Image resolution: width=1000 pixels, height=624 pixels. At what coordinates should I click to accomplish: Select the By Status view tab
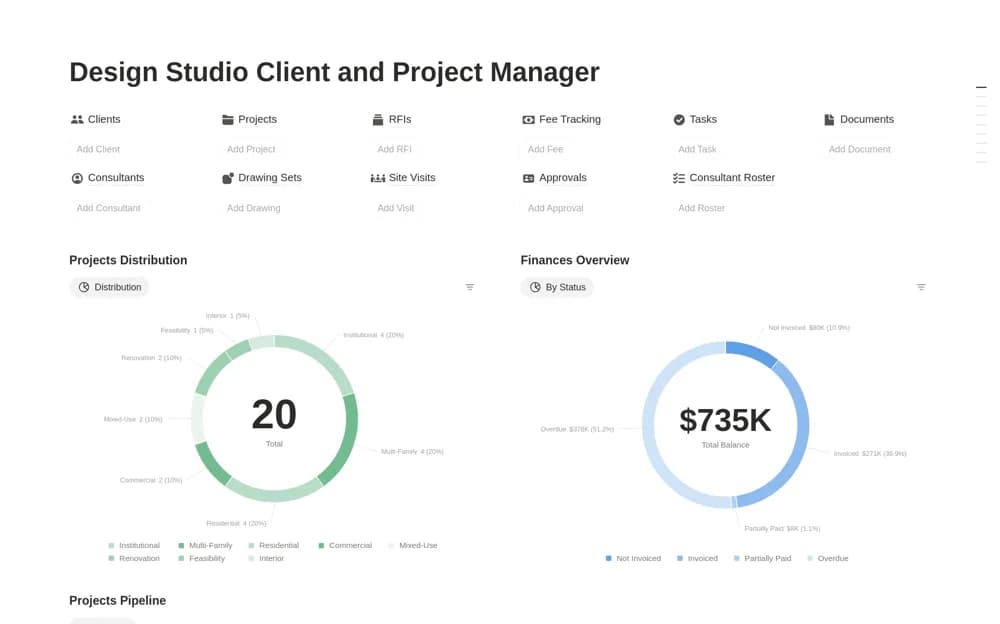557,287
